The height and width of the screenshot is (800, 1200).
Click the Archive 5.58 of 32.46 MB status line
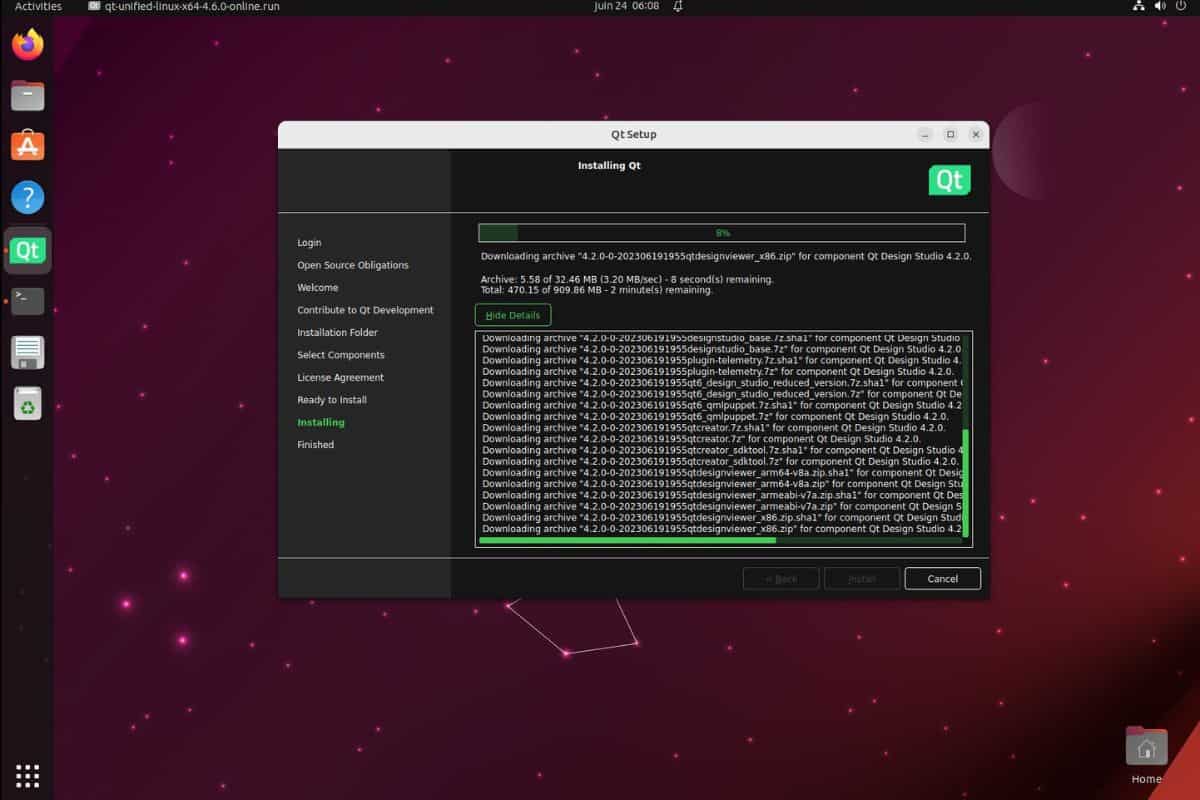(627, 280)
